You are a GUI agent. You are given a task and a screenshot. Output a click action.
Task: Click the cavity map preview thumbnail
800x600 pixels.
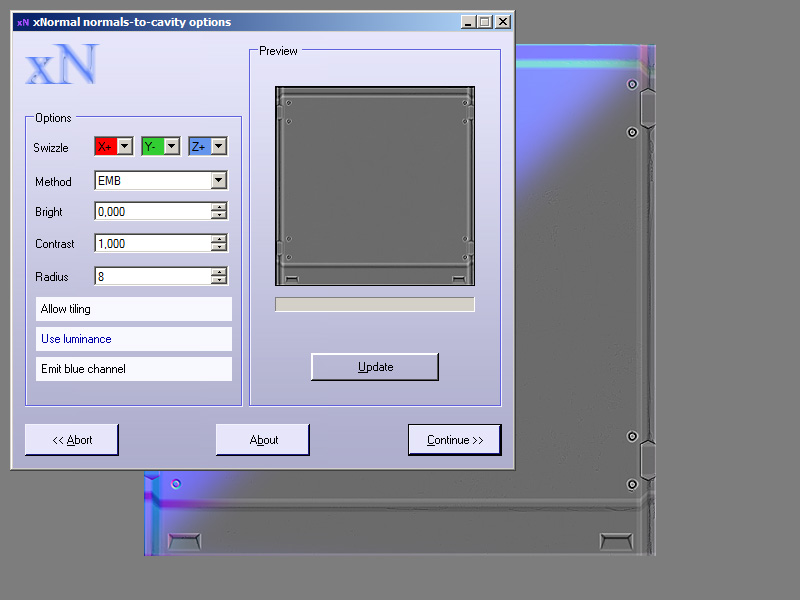tap(375, 186)
